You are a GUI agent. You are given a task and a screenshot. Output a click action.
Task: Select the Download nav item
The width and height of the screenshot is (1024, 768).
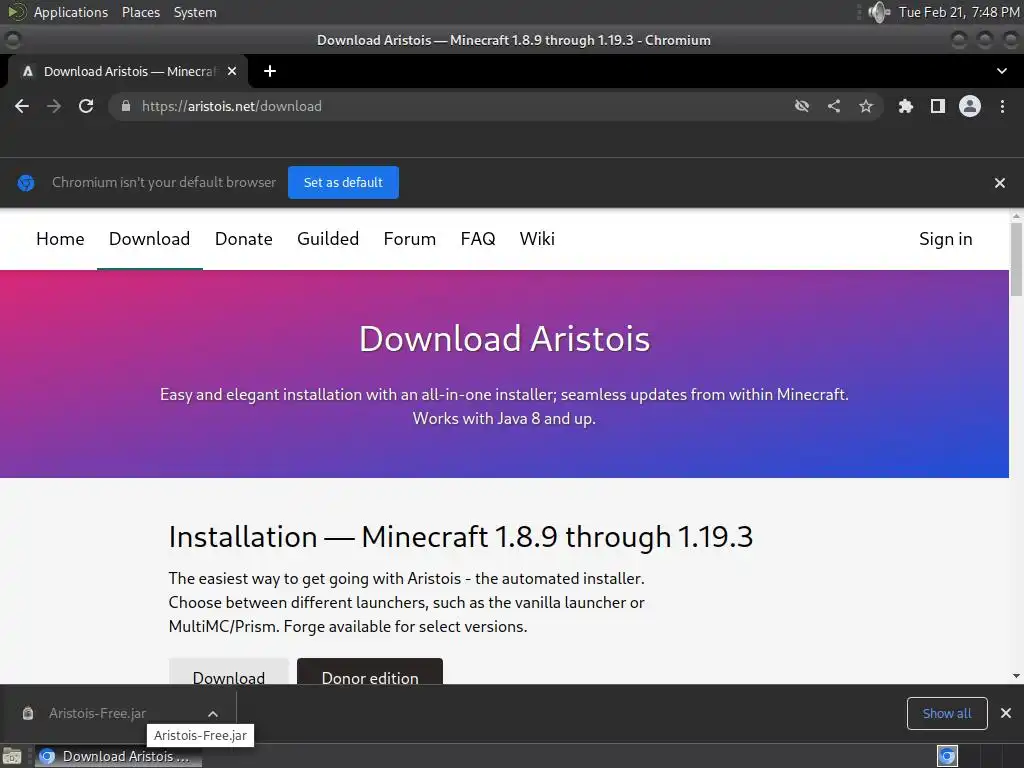point(150,239)
